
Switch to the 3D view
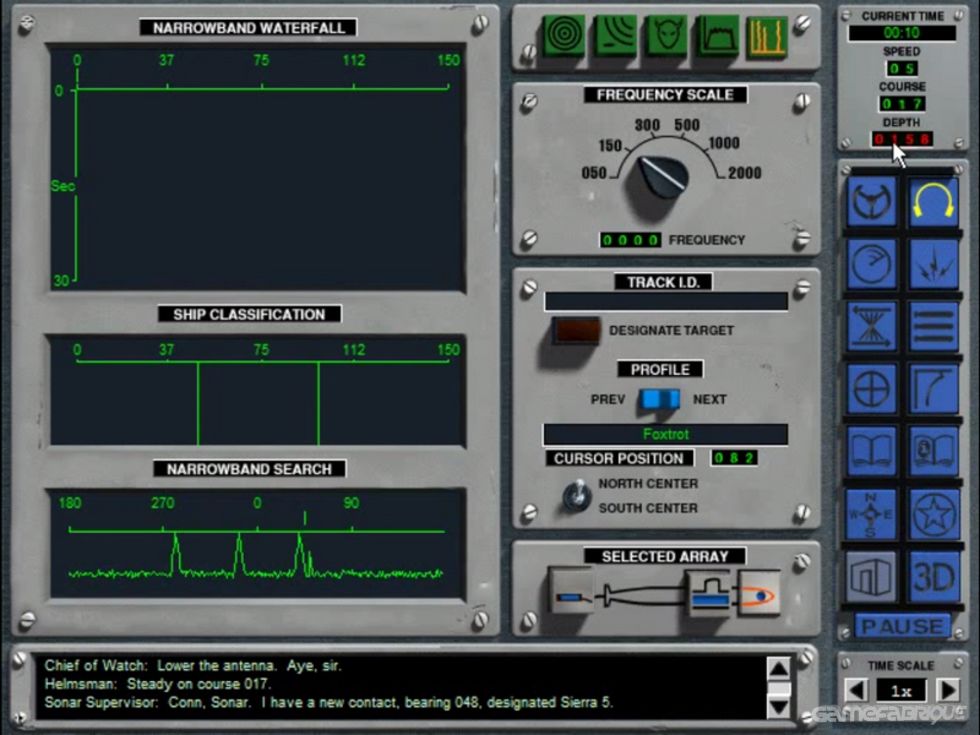(933, 577)
